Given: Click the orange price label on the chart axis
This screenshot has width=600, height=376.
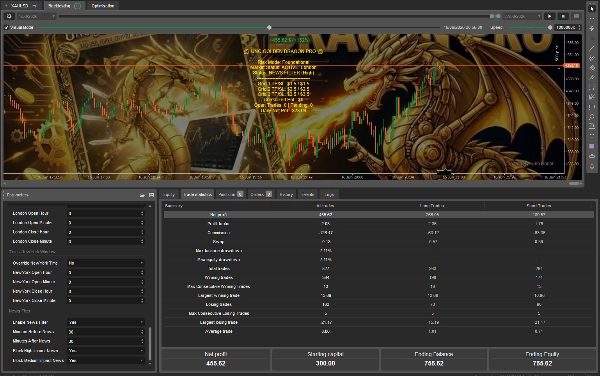Looking at the screenshot, I should coord(572,66).
